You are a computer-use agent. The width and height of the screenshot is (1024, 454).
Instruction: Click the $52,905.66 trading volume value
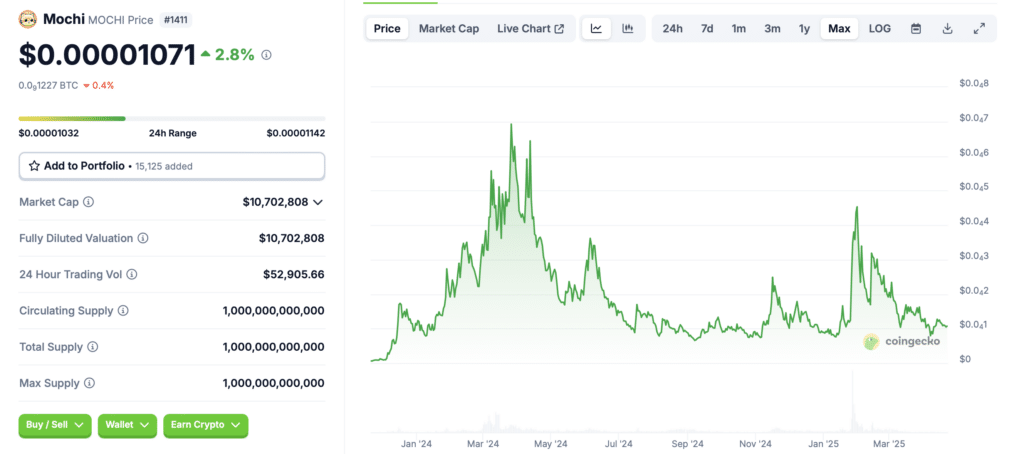point(294,274)
